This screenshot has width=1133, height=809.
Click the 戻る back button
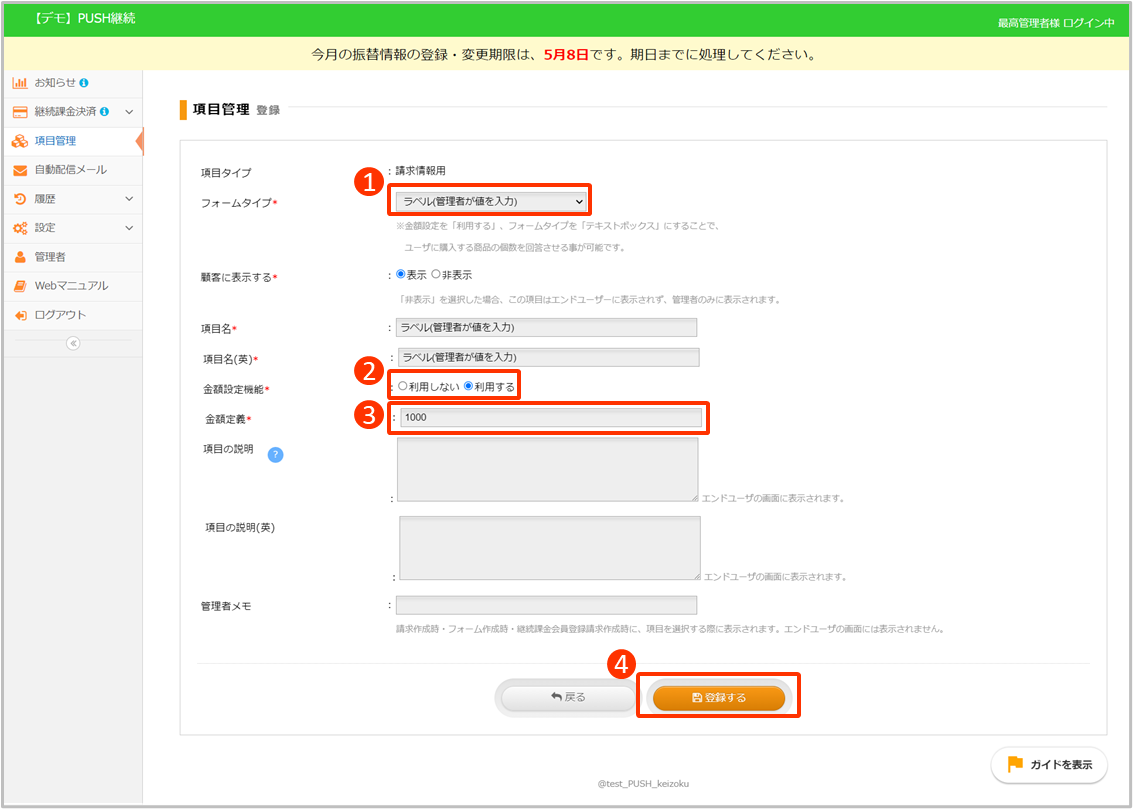(x=567, y=697)
